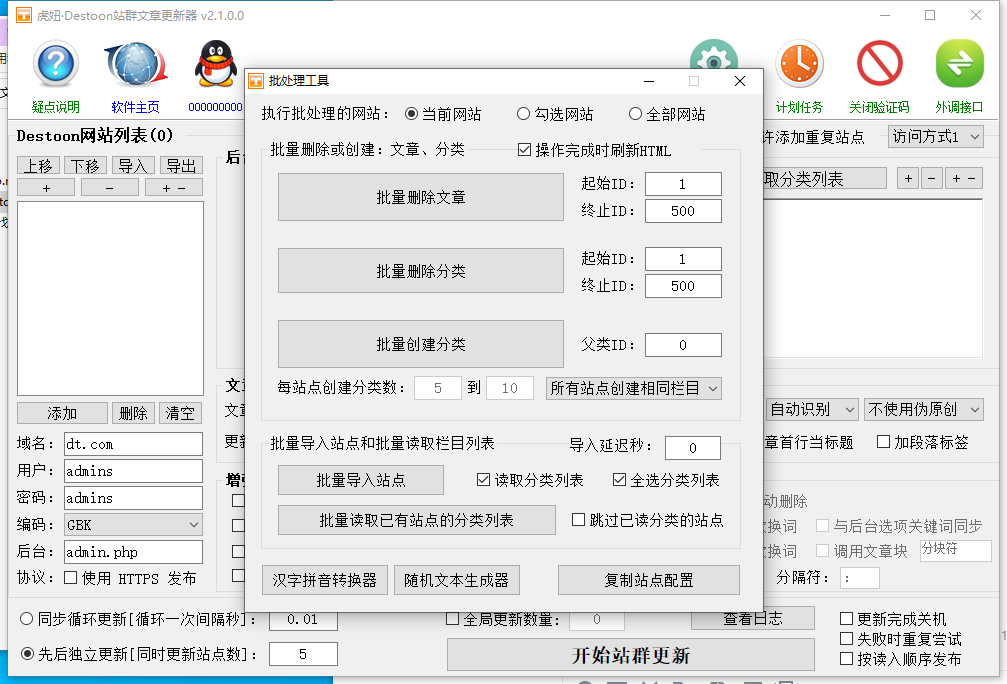
Task: Enable 跳过已读分类的站点 checkbox
Action: 578,520
